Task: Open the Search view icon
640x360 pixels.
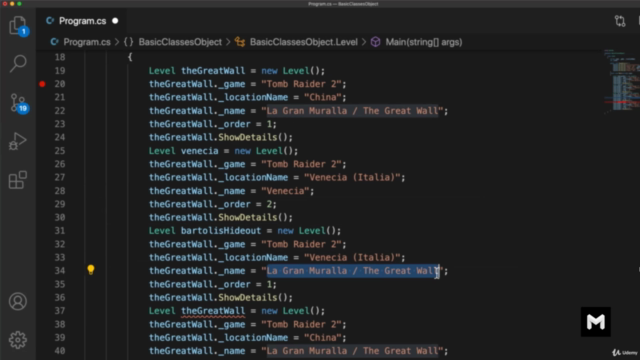Action: point(18,64)
